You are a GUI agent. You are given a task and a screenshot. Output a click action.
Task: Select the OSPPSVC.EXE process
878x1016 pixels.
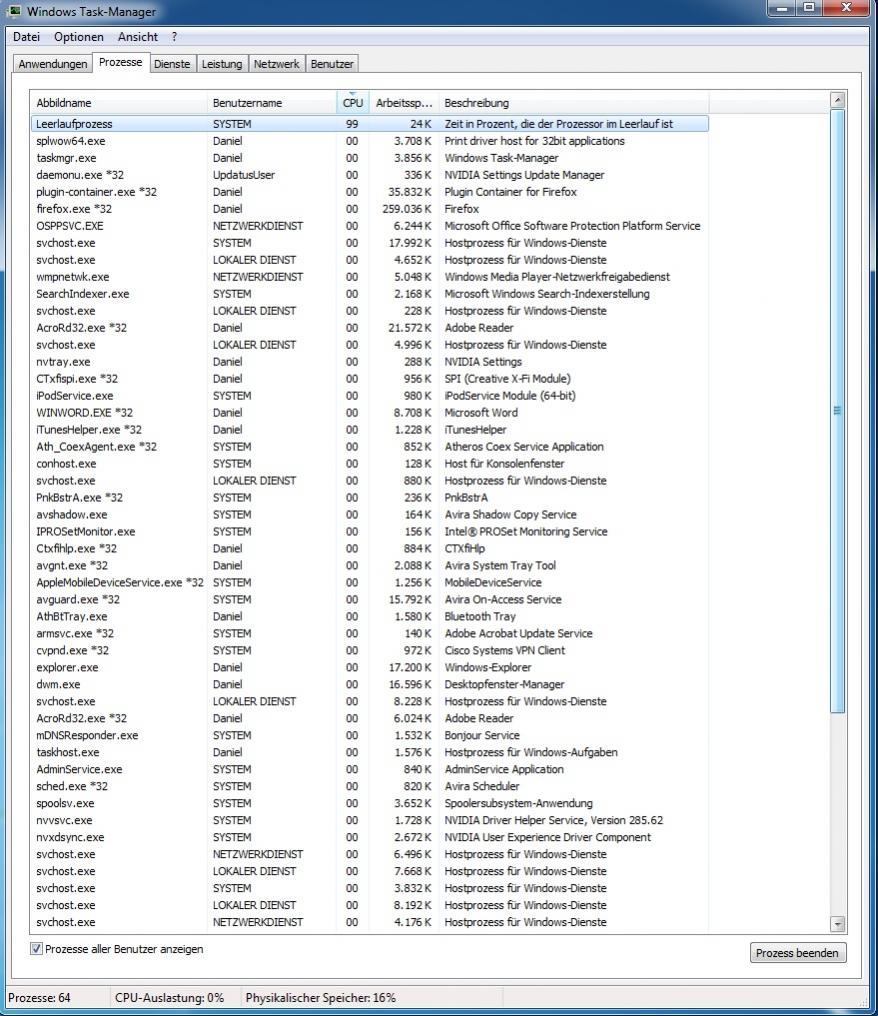(369, 225)
